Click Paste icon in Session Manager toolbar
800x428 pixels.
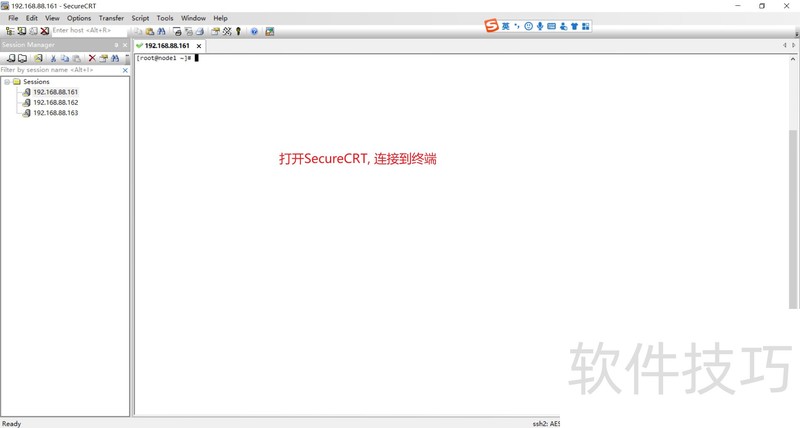click(x=77, y=59)
